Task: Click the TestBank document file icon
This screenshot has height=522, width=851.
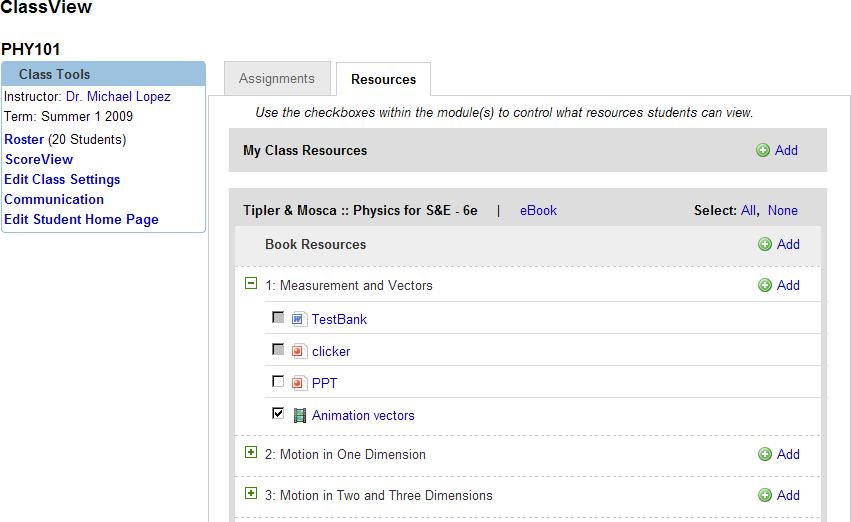Action: (x=298, y=319)
